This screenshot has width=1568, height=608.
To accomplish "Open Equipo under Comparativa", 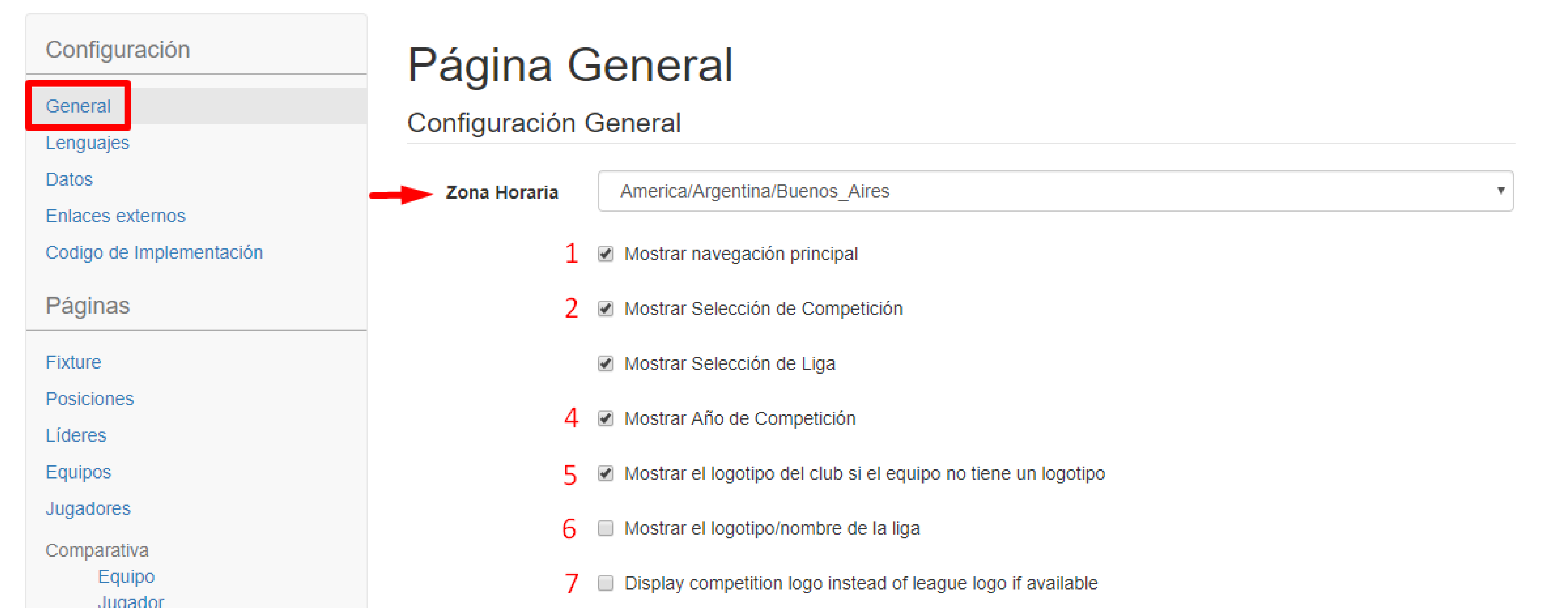I will point(126,576).
